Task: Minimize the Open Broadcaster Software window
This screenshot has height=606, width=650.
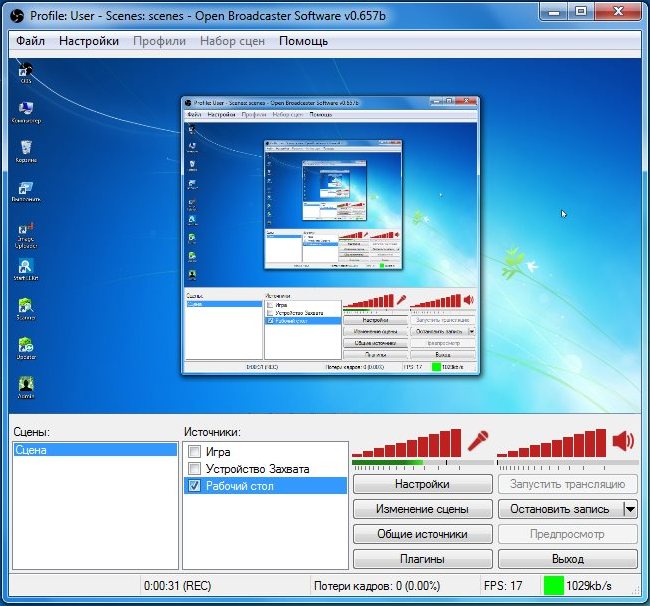Action: 553,12
